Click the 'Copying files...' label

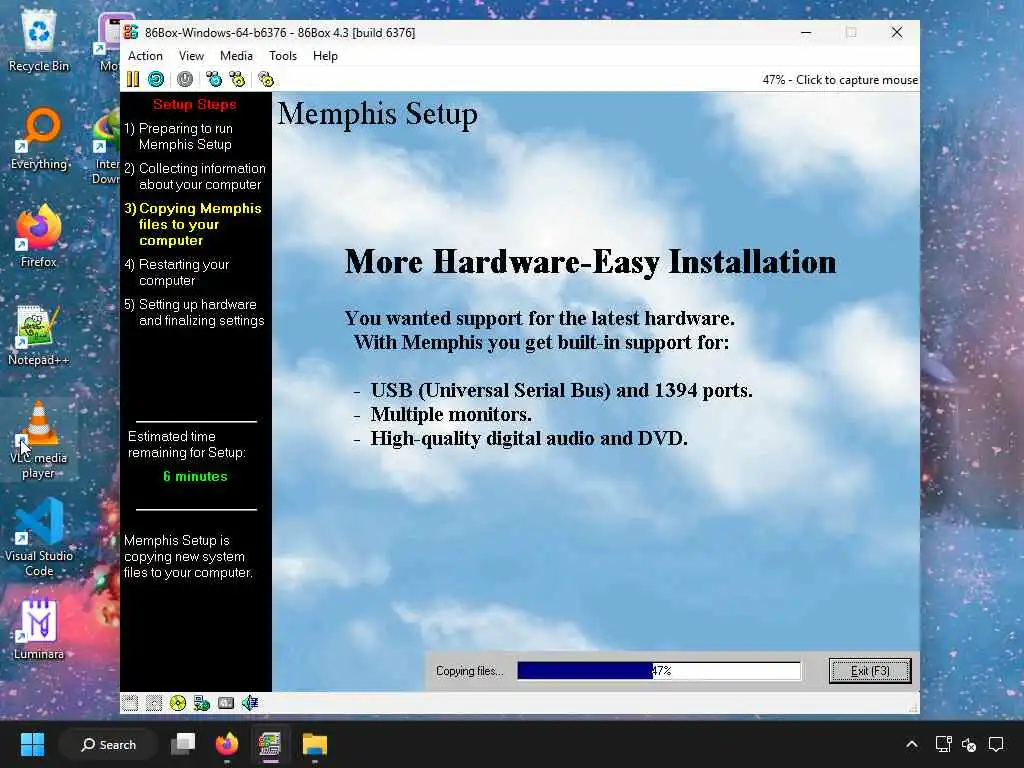click(470, 671)
